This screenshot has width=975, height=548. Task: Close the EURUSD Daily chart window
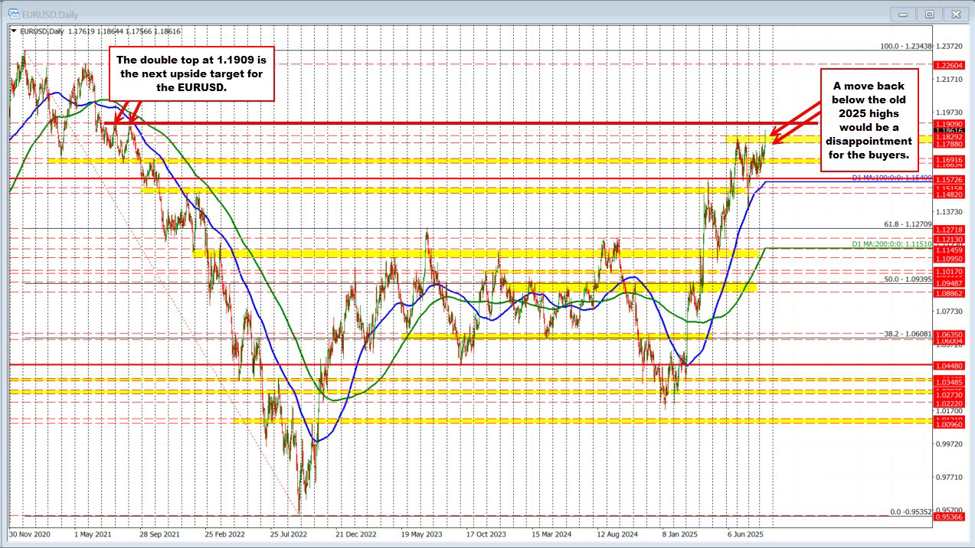tap(956, 13)
